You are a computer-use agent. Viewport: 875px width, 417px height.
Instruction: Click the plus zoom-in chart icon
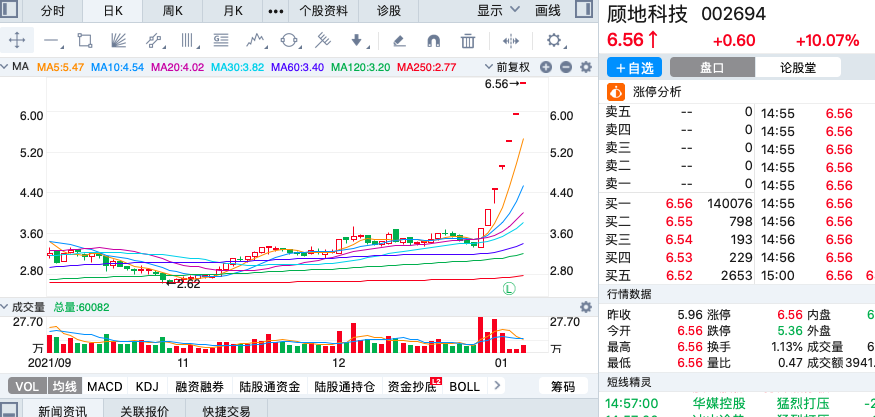[x=546, y=67]
